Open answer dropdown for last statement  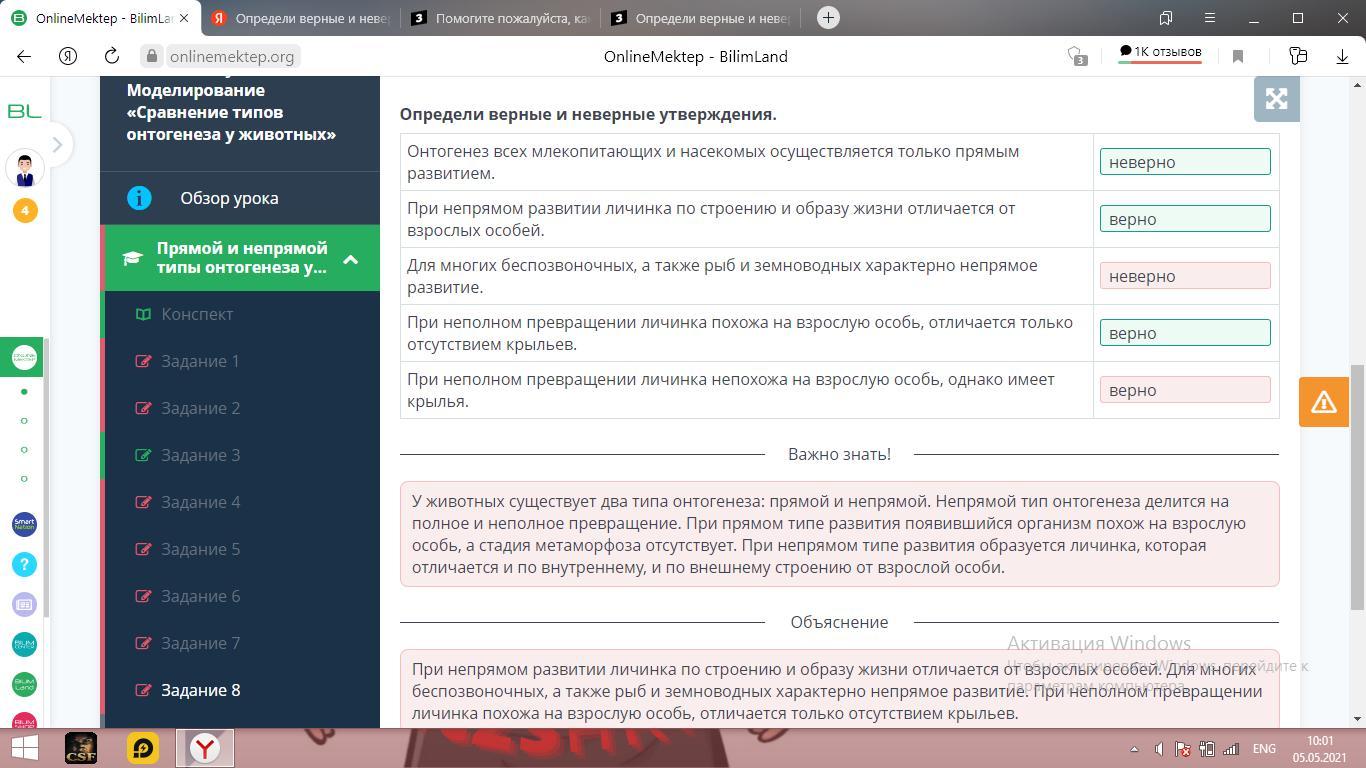pyautogui.click(x=1184, y=390)
